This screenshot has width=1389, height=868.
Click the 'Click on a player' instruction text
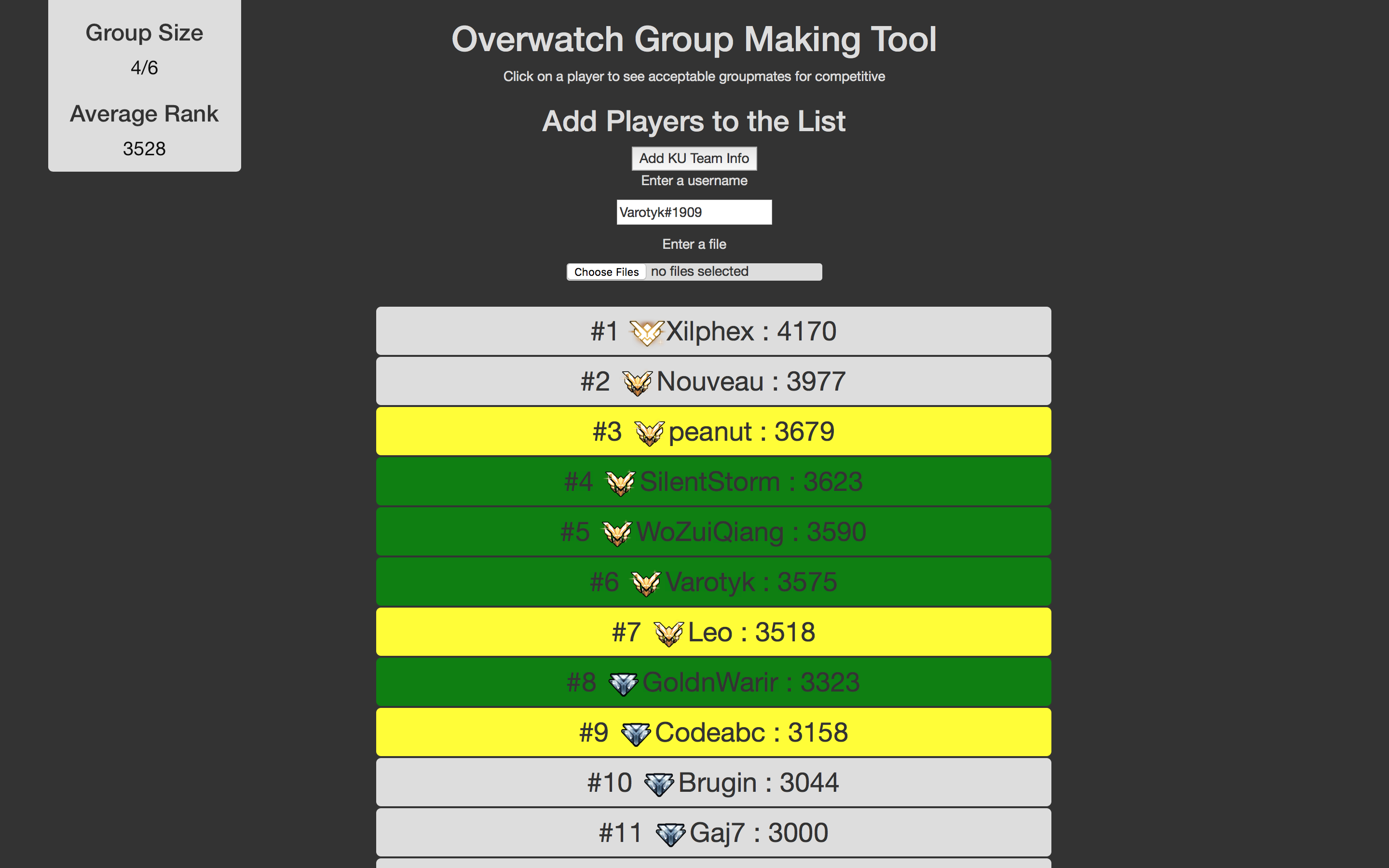tap(694, 76)
